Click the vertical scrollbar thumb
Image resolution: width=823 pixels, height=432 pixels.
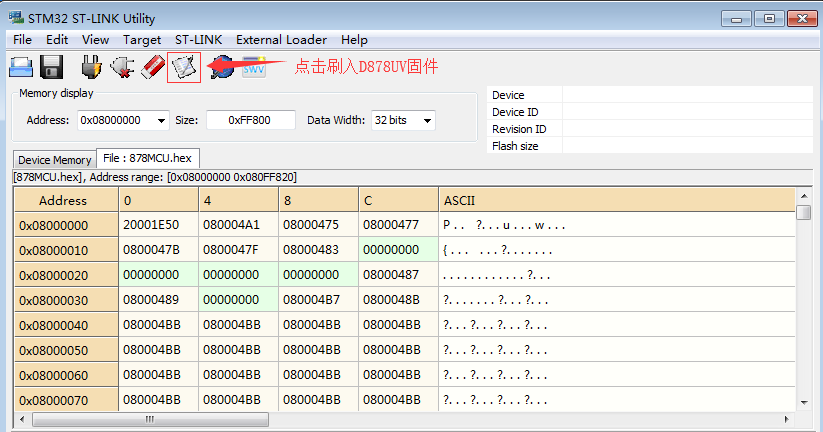point(804,212)
